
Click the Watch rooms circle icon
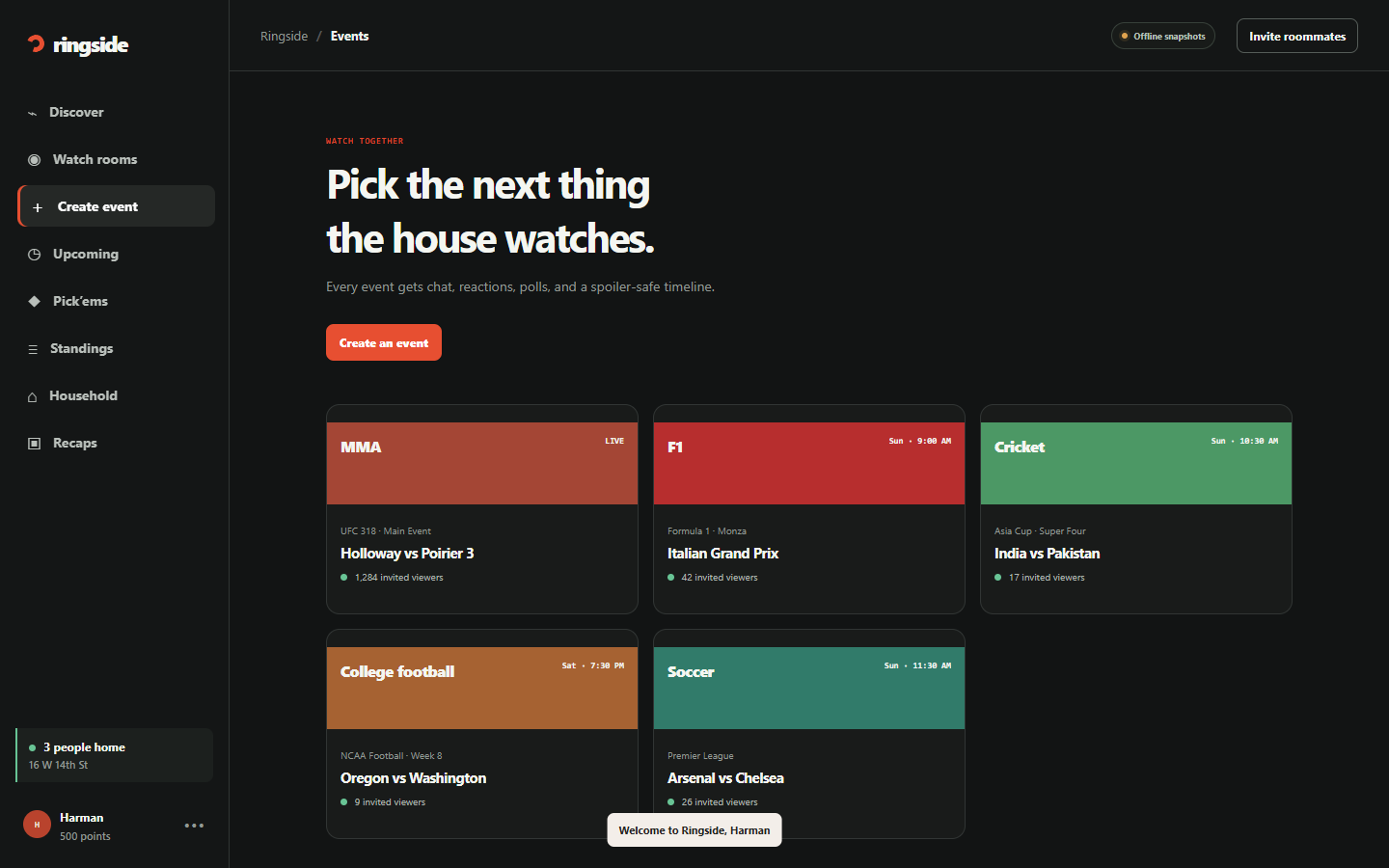[34, 160]
